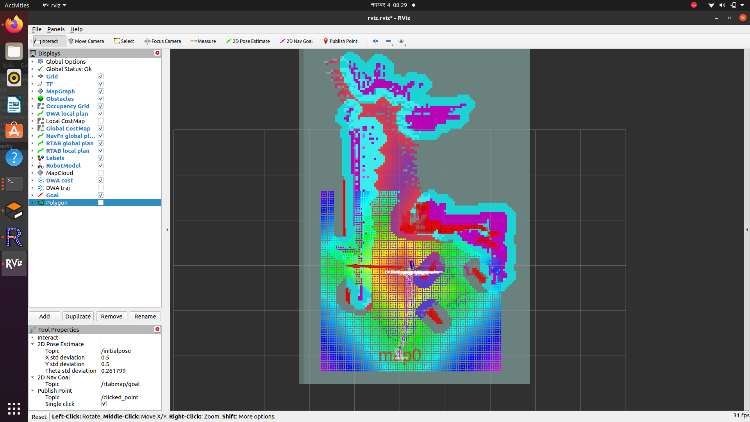Open Firefox from the Ubuntu dock
The image size is (750, 422).
click(14, 25)
